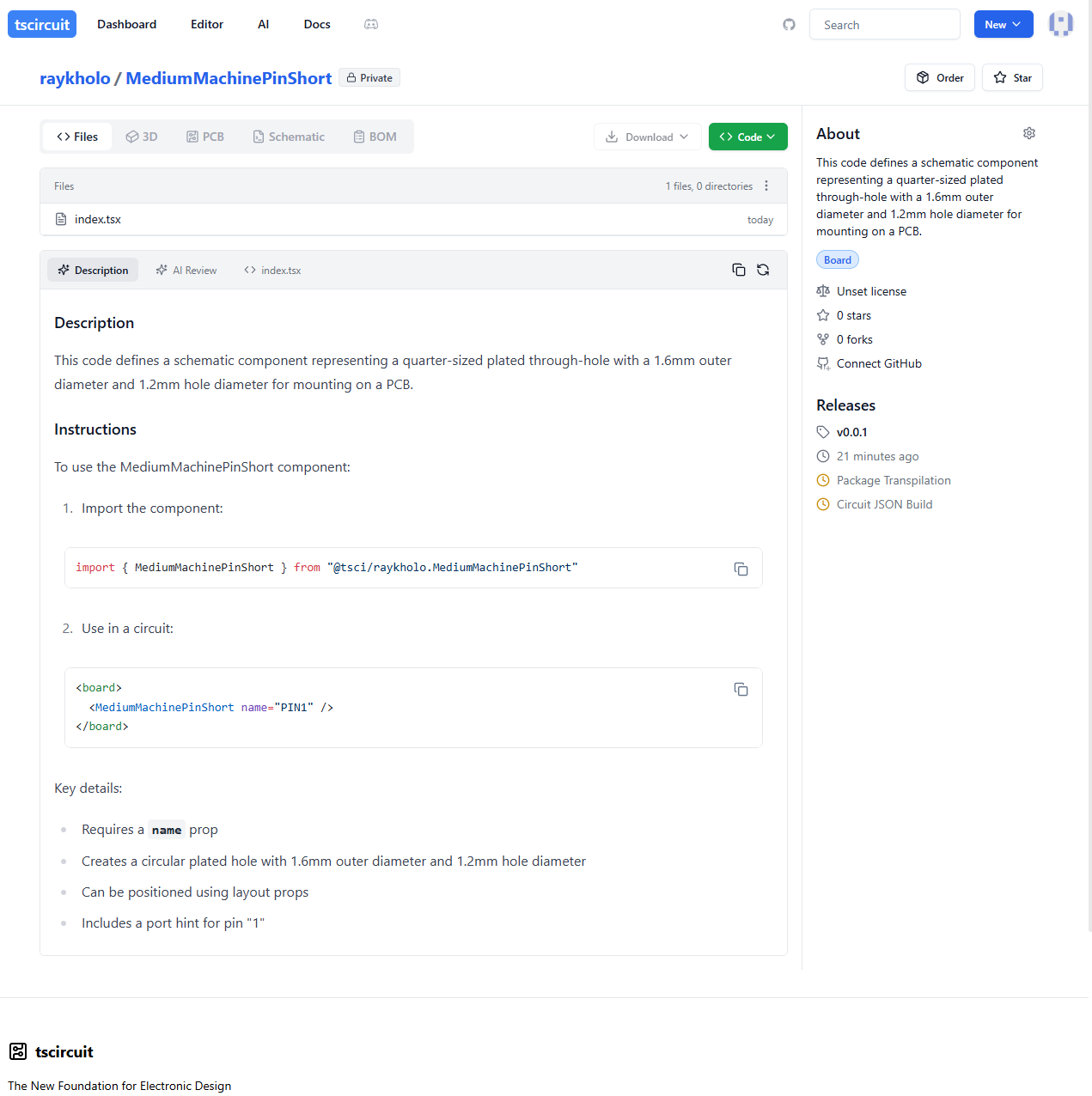Expand the Download dropdown

pyautogui.click(x=647, y=137)
